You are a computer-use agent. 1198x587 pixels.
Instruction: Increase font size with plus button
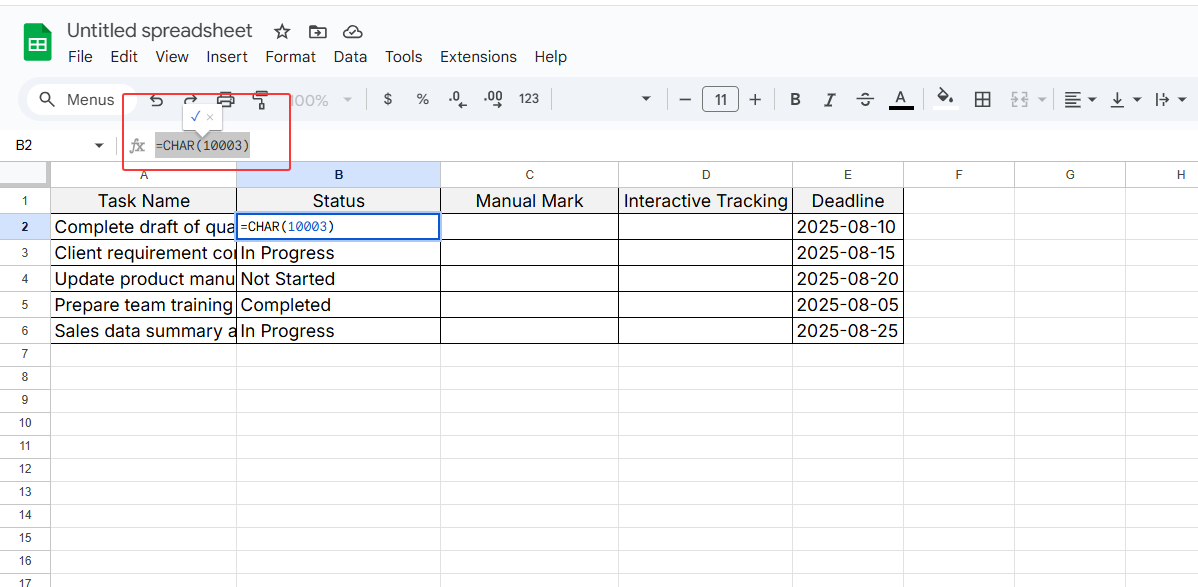point(755,99)
